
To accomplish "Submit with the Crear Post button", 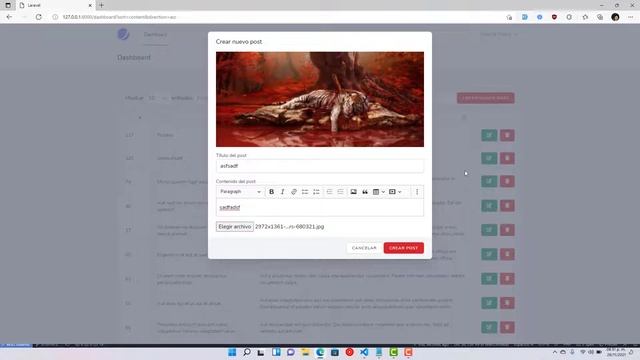I will (x=404, y=248).
